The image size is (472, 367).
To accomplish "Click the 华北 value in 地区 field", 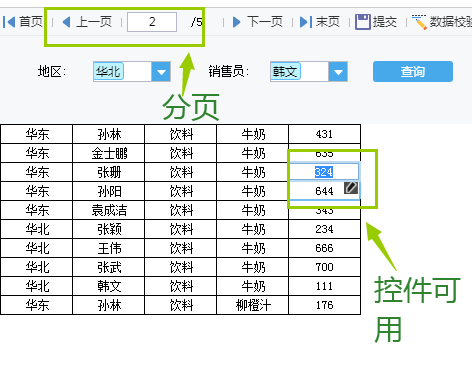I will 108,71.
